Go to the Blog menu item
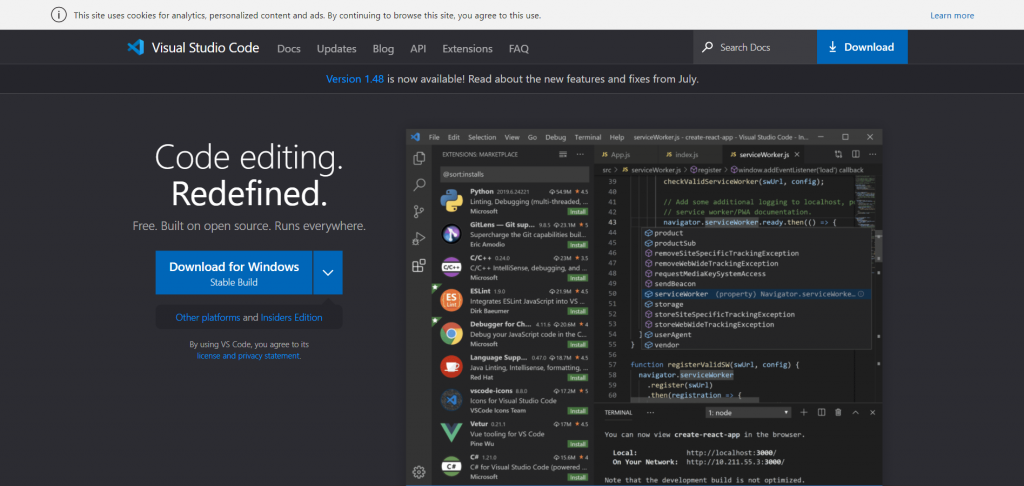Image resolution: width=1024 pixels, height=486 pixels. 383,48
